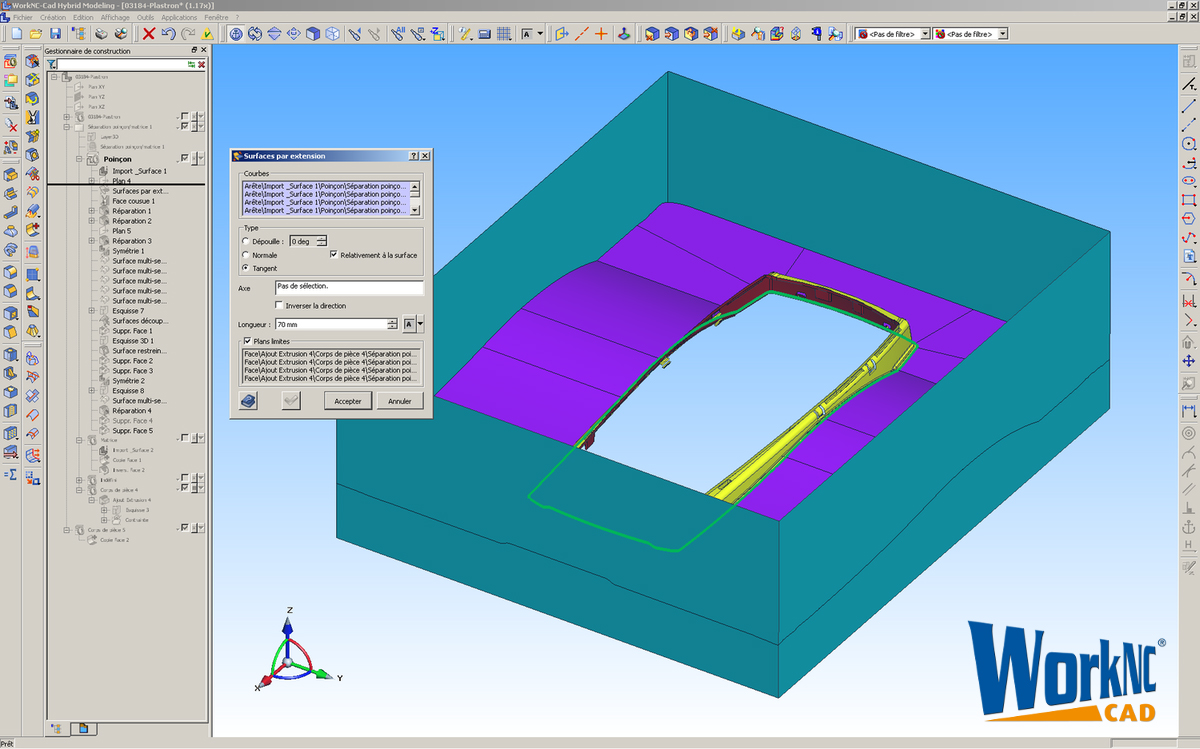
Task: Enable Inverser la direction checkbox
Action: (x=280, y=305)
